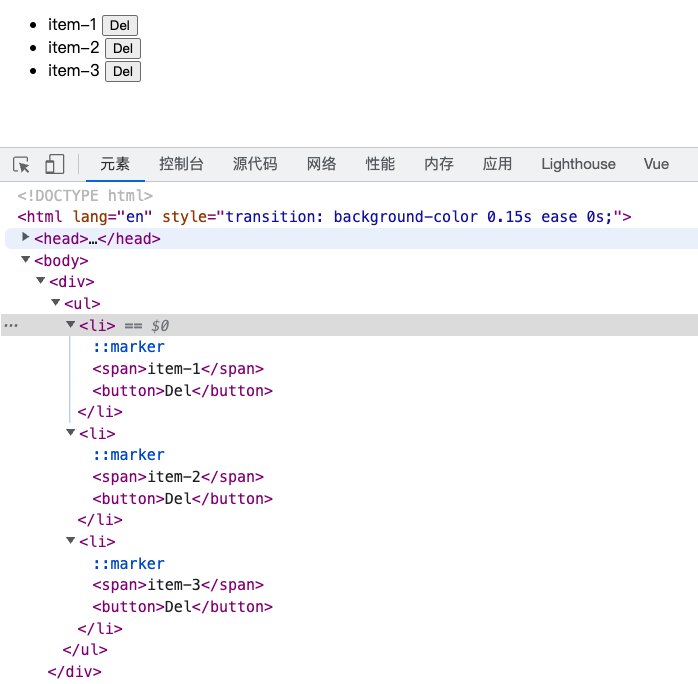The width and height of the screenshot is (698, 684).
Task: Select the ::marker line above span item-3
Action: [129, 564]
